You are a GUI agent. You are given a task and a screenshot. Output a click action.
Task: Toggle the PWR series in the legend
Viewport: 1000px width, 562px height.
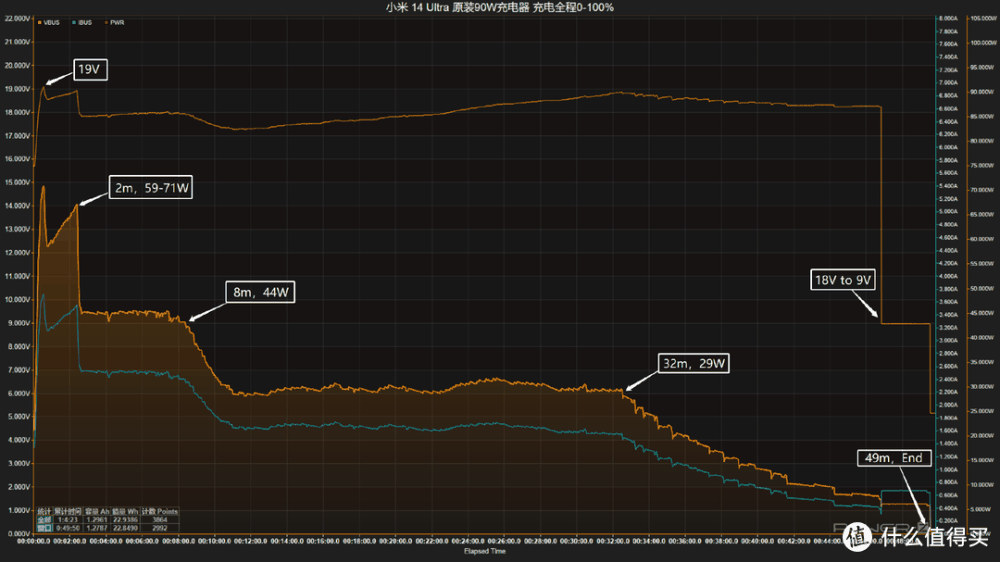pos(116,22)
